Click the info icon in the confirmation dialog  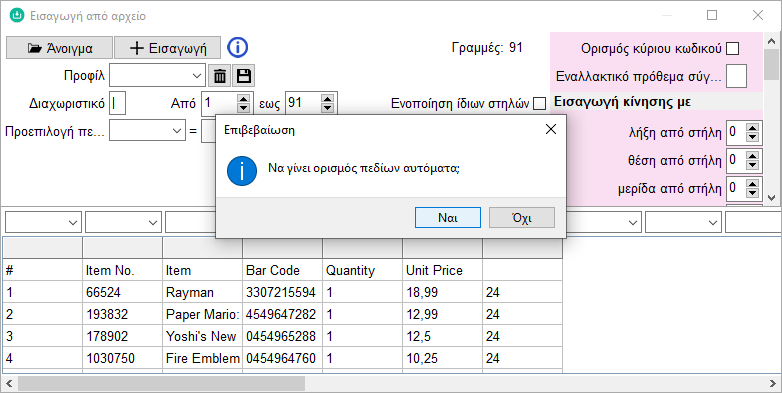coord(242,171)
